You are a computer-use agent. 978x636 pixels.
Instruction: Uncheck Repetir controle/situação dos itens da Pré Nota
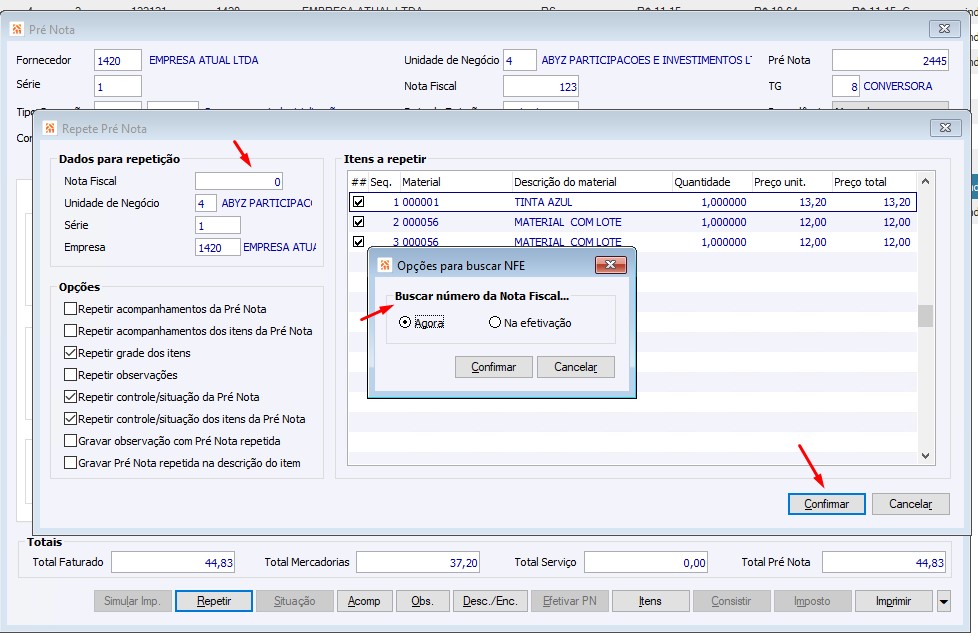(70, 418)
